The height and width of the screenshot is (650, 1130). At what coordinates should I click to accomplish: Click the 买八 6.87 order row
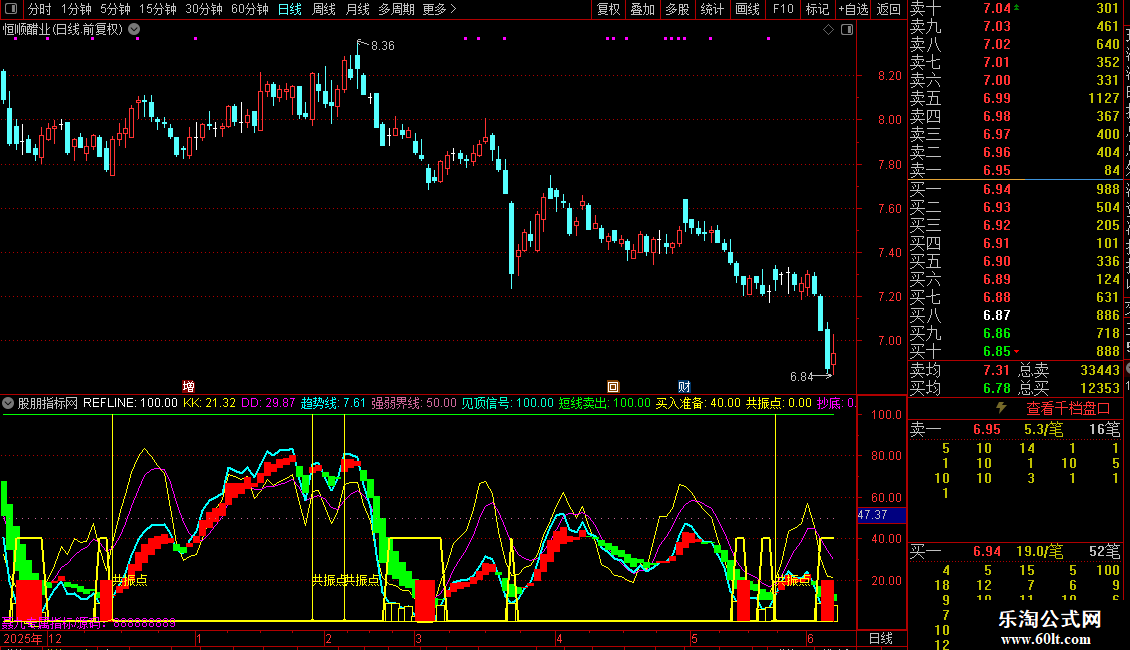[x=1015, y=315]
